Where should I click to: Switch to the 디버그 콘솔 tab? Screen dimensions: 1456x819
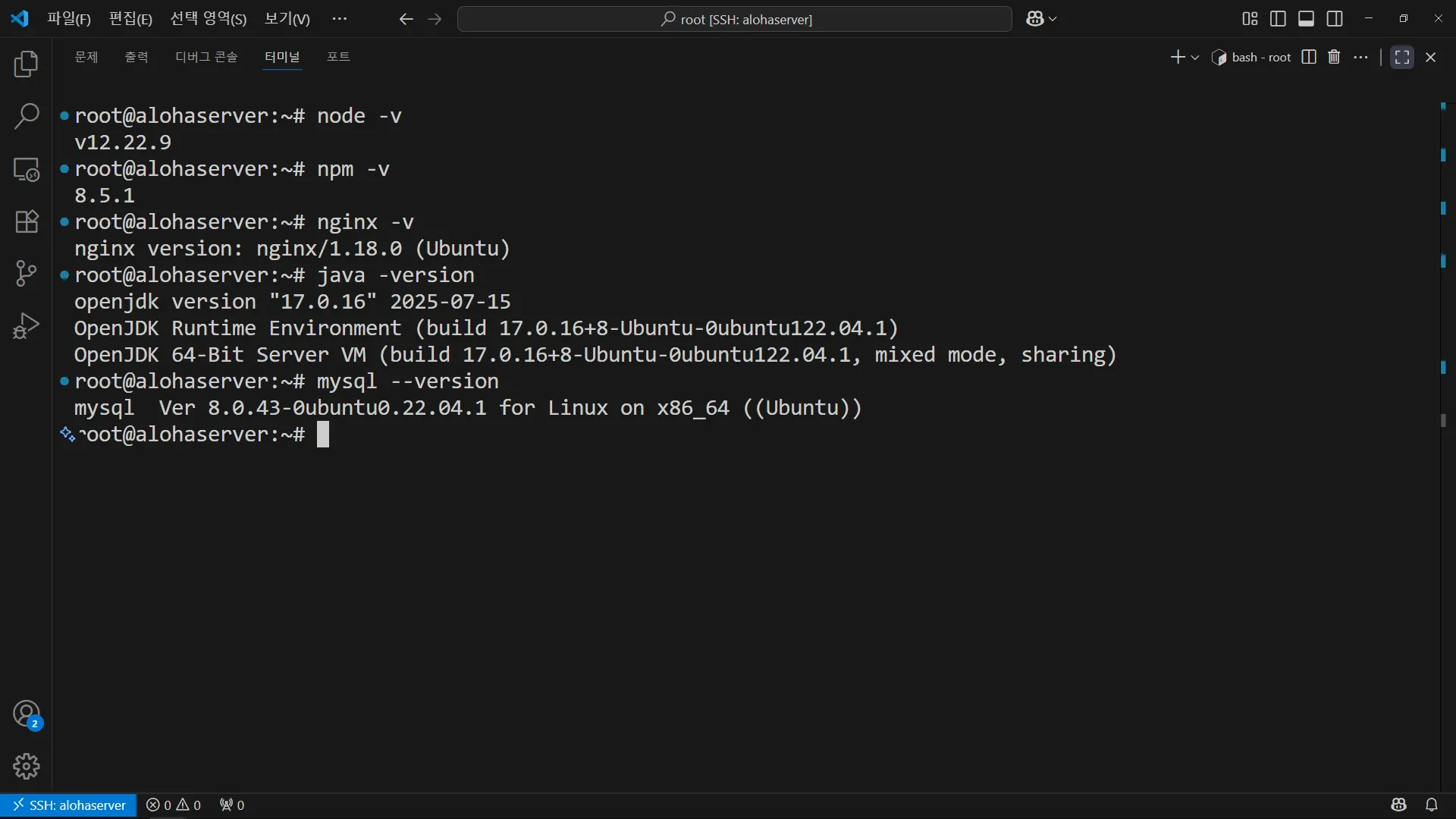206,57
